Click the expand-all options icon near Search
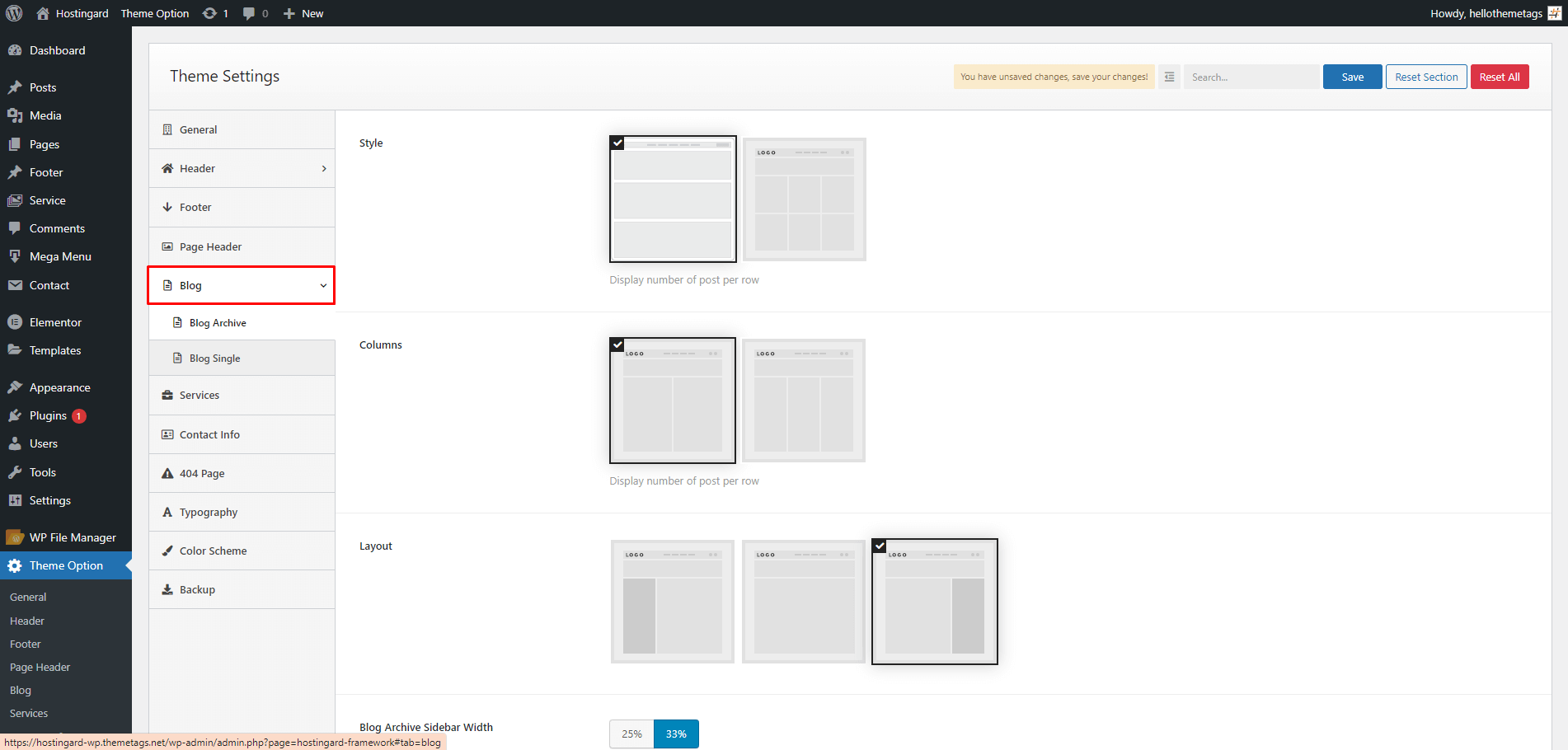The image size is (1568, 750). (1169, 77)
